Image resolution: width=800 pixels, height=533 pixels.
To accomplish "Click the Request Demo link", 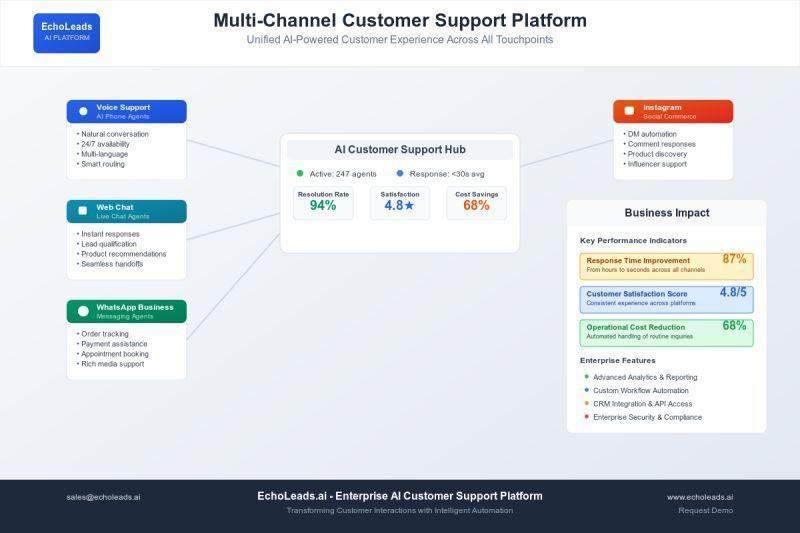I will click(x=705, y=510).
